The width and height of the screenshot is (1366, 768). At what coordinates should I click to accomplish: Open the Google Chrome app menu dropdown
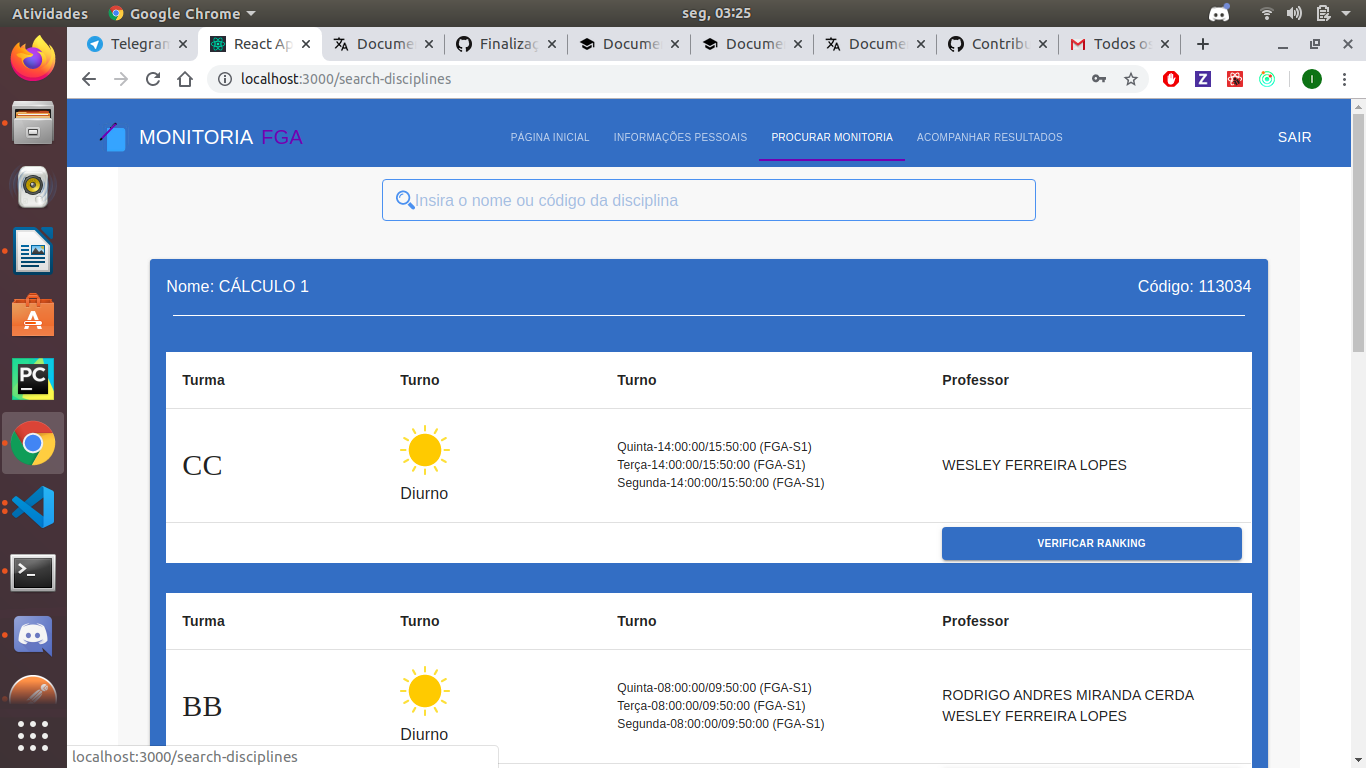[x=181, y=13]
